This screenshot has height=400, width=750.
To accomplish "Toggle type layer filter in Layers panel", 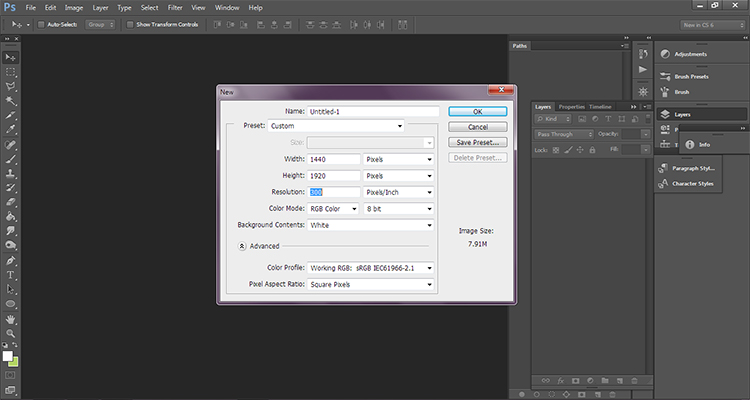I will [x=608, y=119].
